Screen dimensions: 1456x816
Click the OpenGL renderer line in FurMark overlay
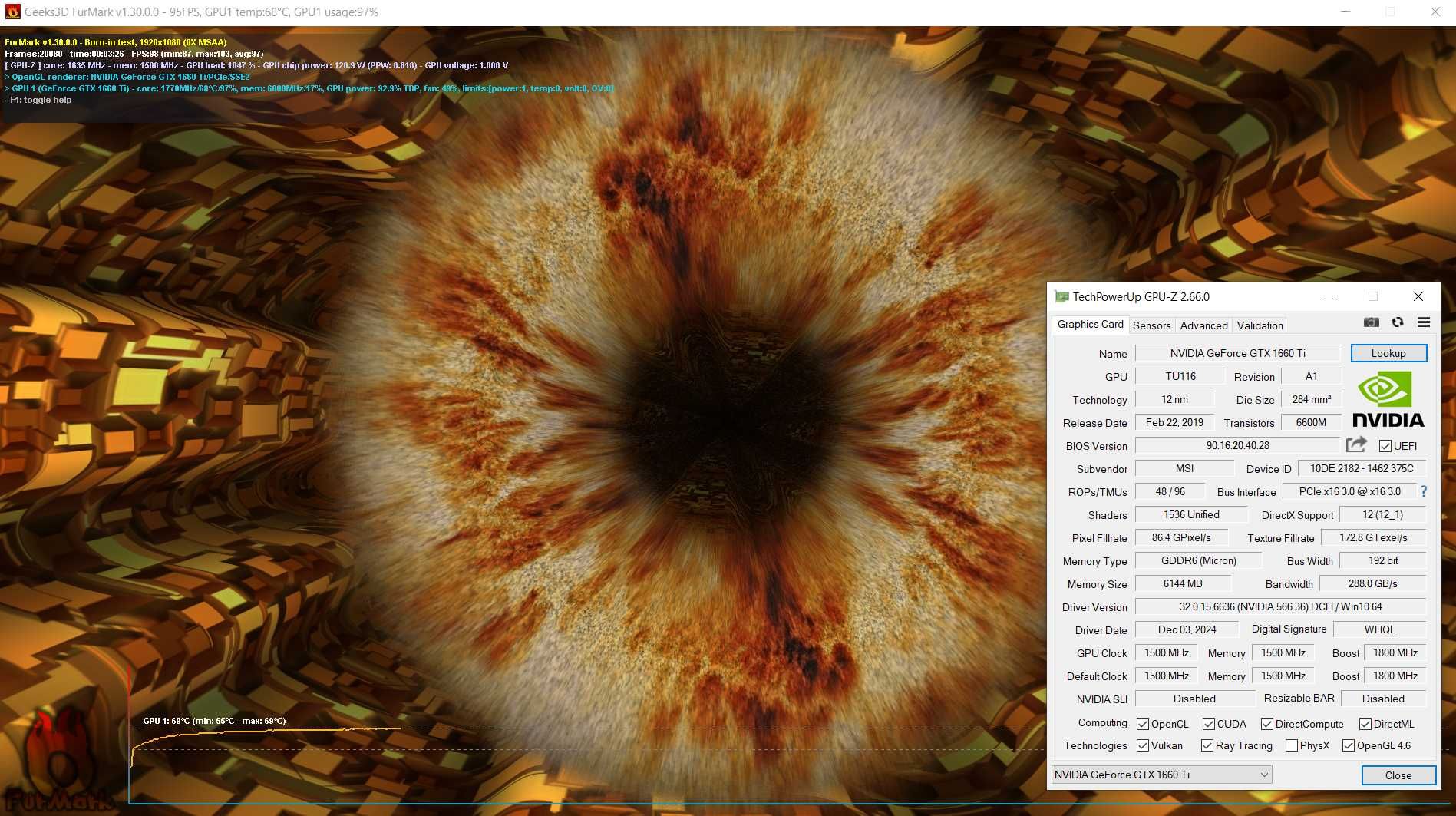click(x=127, y=77)
